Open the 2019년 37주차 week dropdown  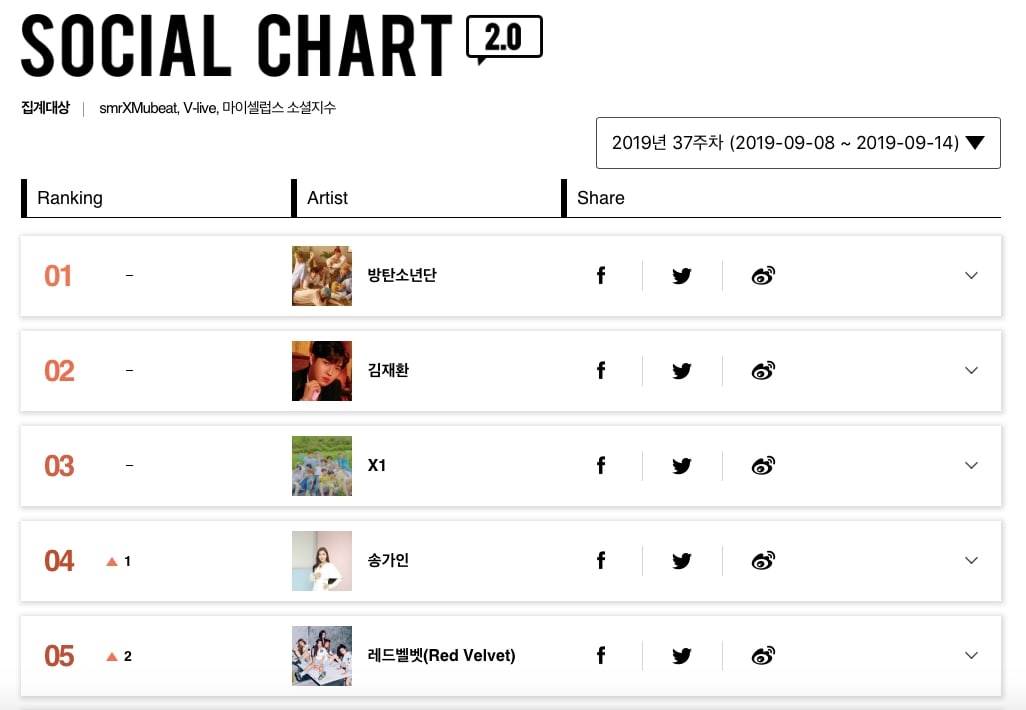(x=798, y=143)
